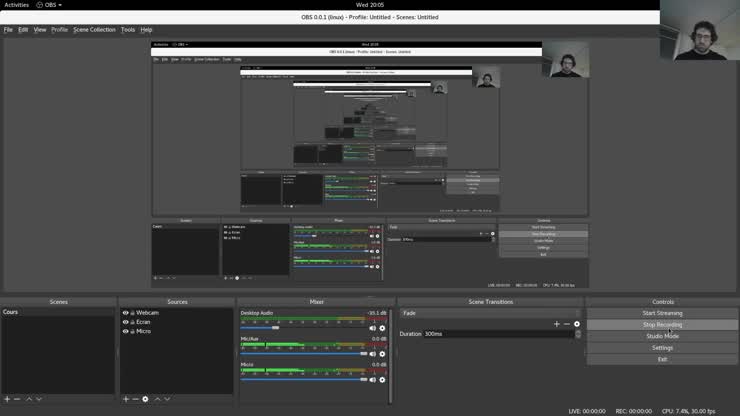Open the Profile menu
This screenshot has height=416, width=740.
[59, 30]
